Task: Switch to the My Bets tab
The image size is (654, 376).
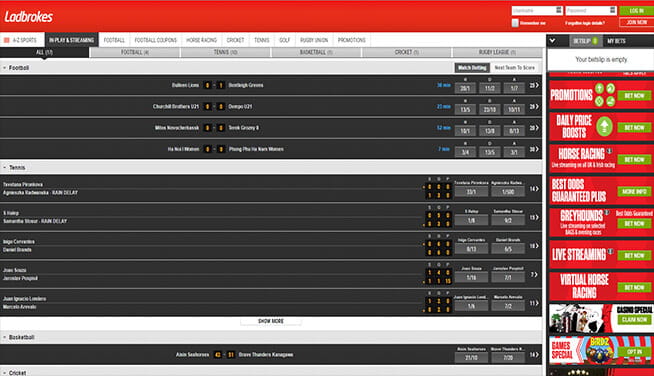Action: pyautogui.click(x=616, y=41)
